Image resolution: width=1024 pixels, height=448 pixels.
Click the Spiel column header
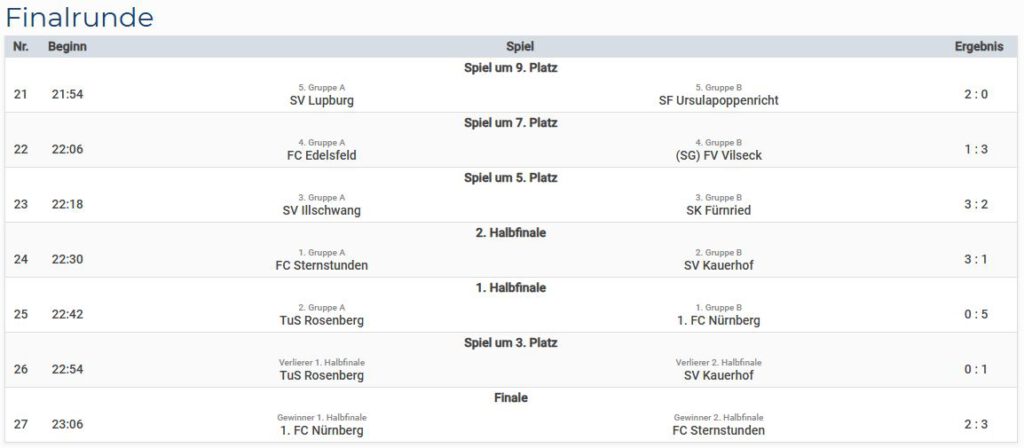pos(520,46)
